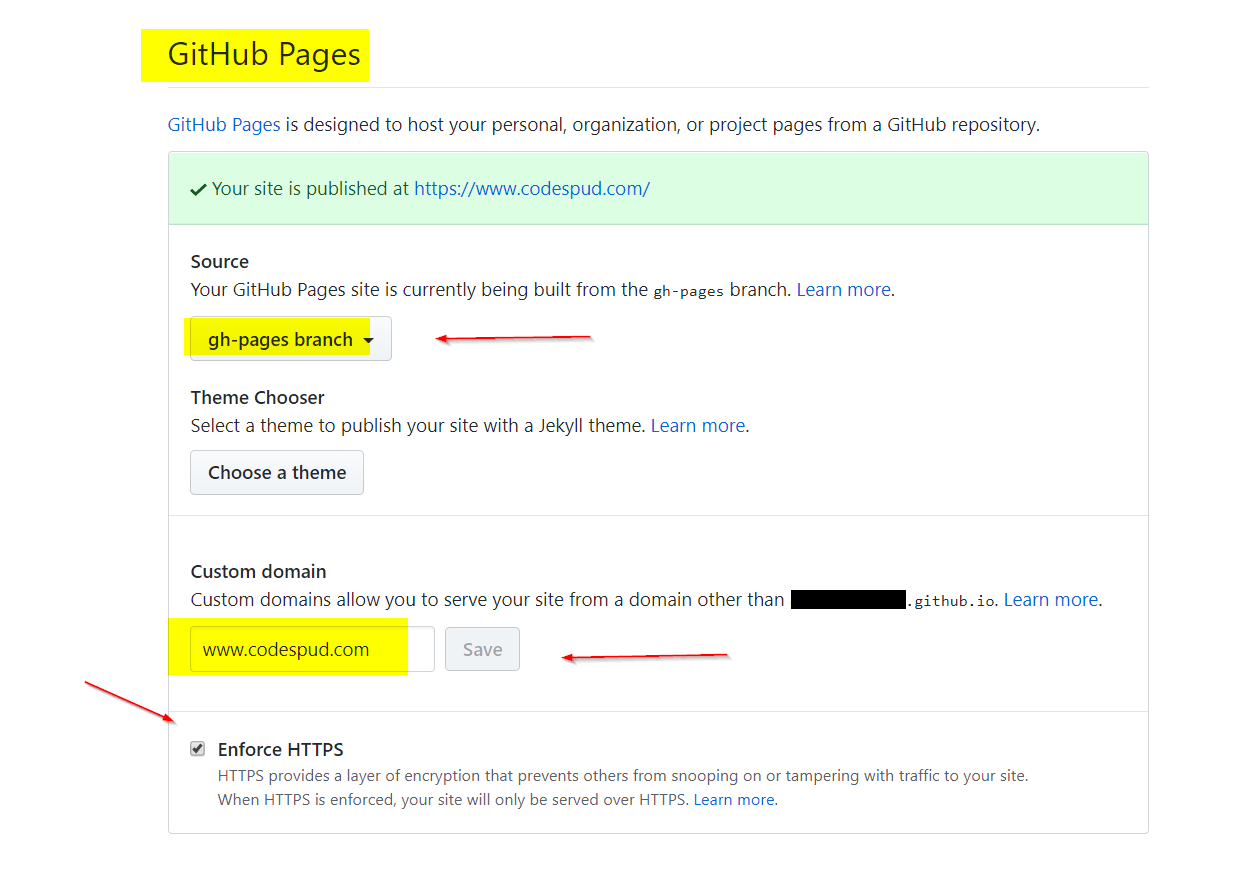
Task: Click the Custom domain section heading
Action: 259,572
